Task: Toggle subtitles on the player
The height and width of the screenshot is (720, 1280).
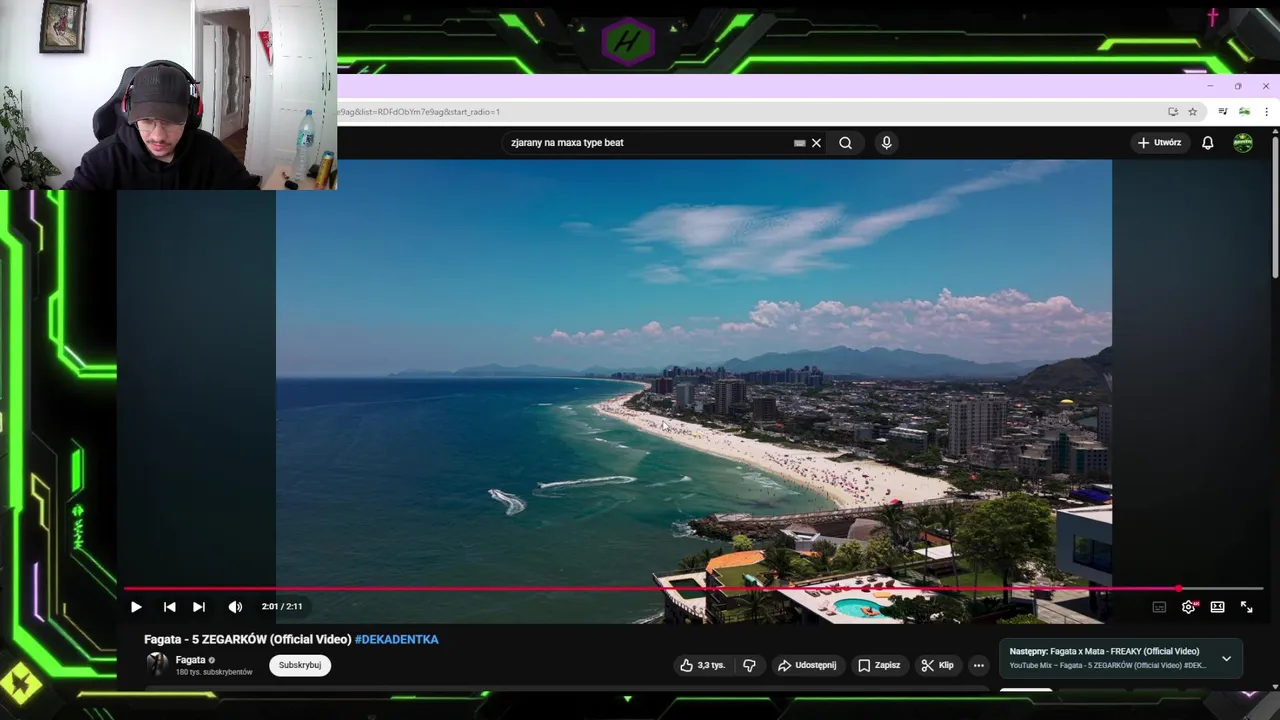Action: (1159, 607)
